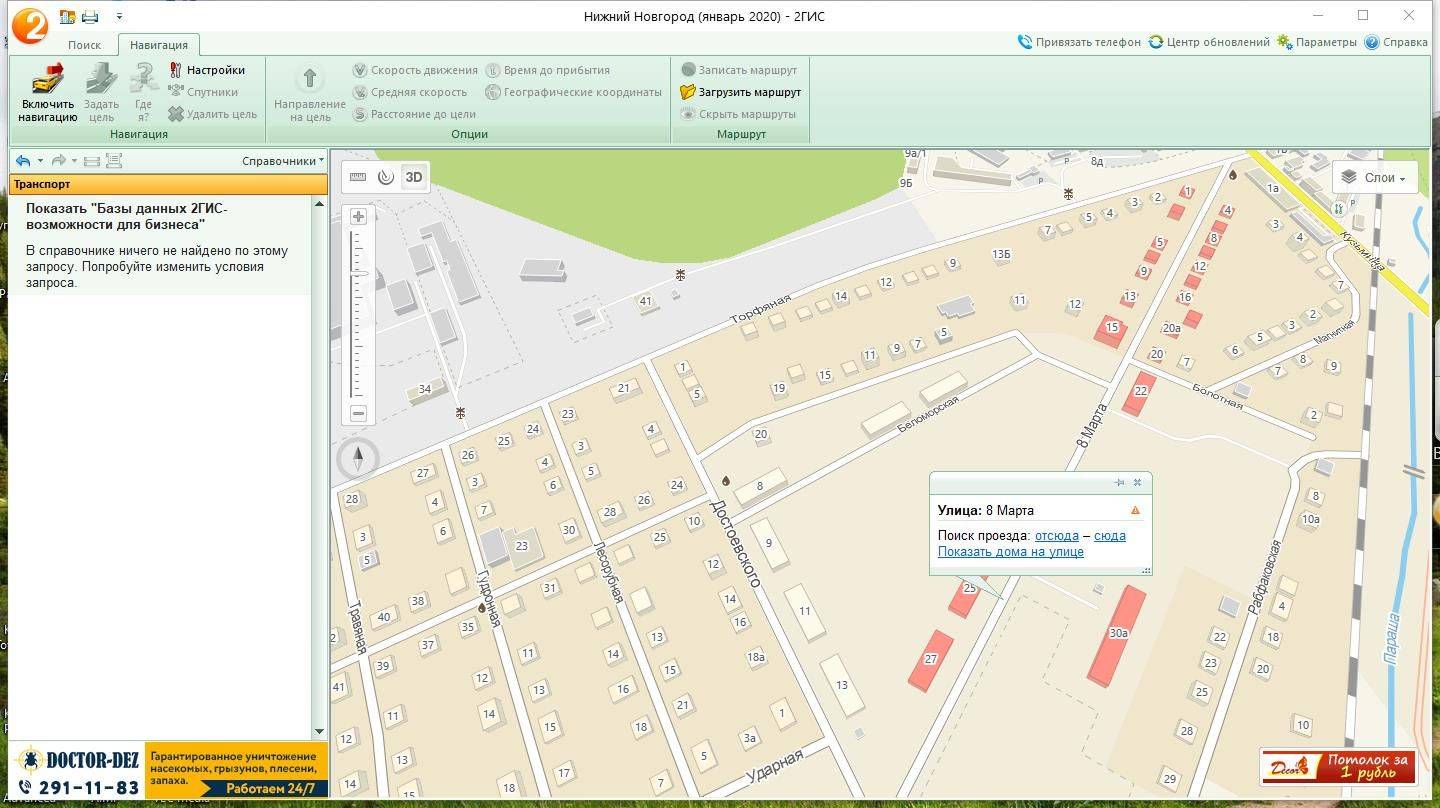Click red building 15 on the map
Screen dimensions: 1440x808
(1111, 330)
